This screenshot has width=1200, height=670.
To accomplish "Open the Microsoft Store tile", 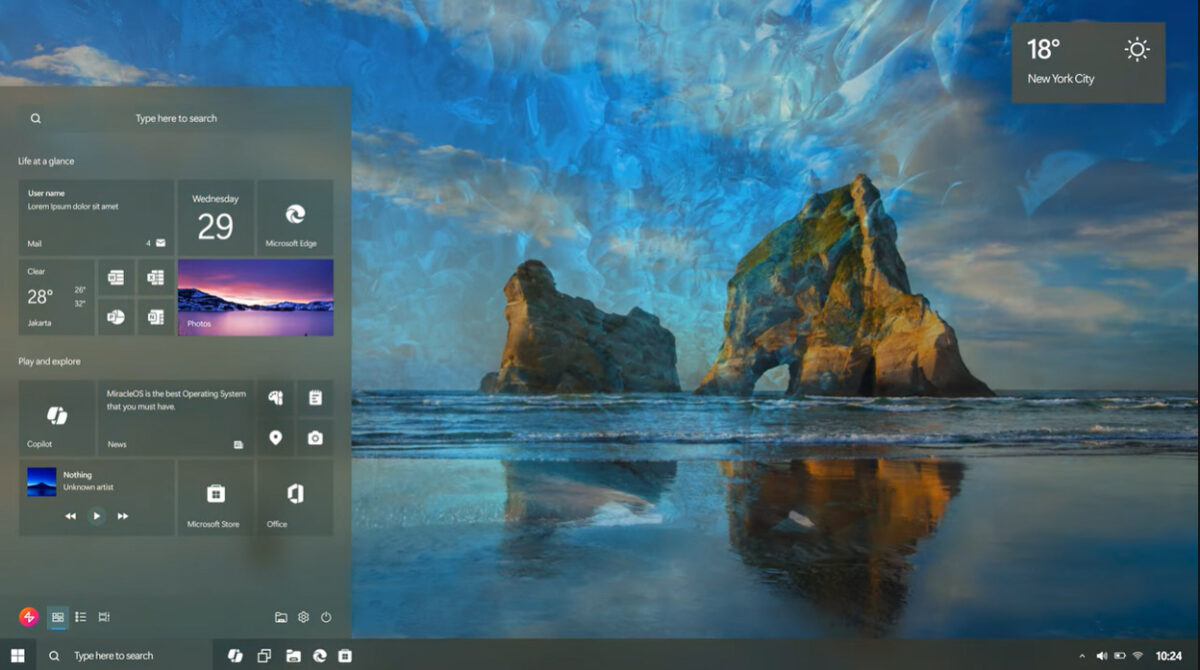I will (x=216, y=497).
